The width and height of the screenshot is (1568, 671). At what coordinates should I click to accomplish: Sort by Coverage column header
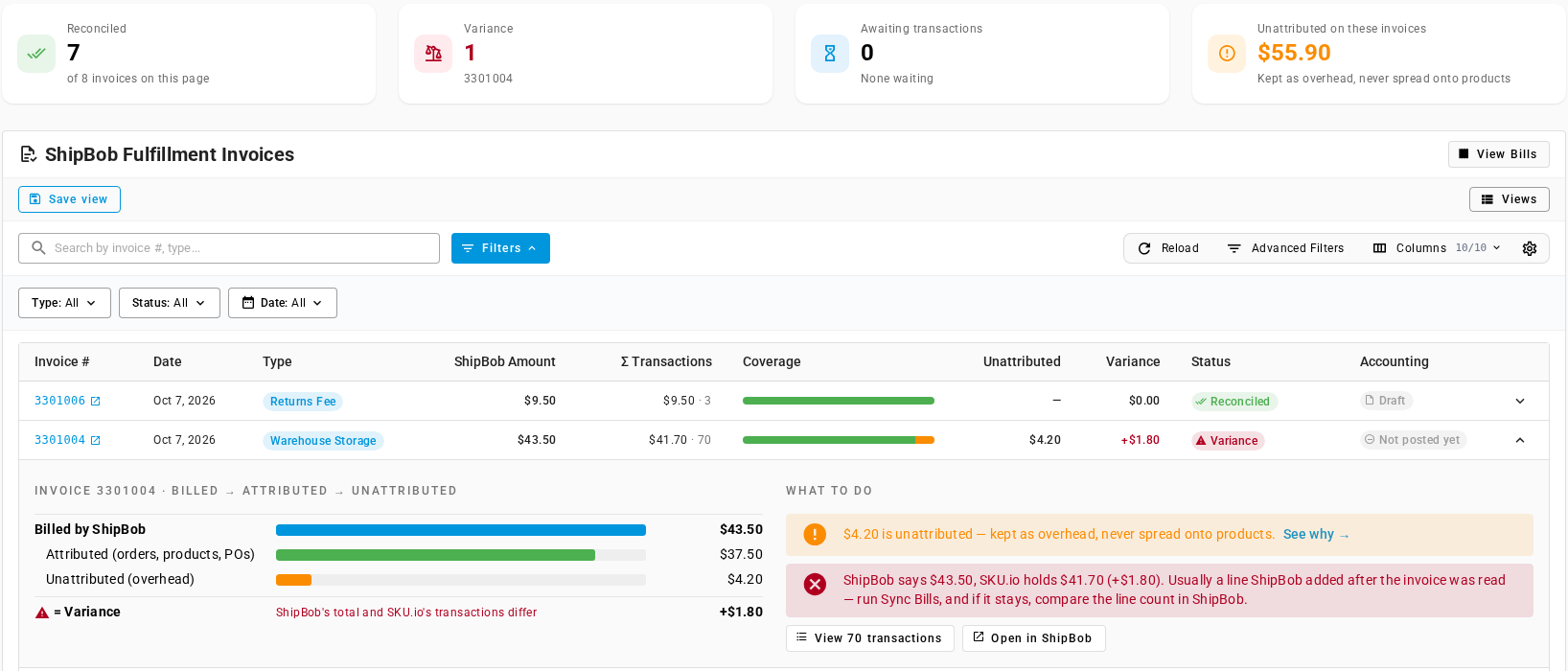pos(772,362)
